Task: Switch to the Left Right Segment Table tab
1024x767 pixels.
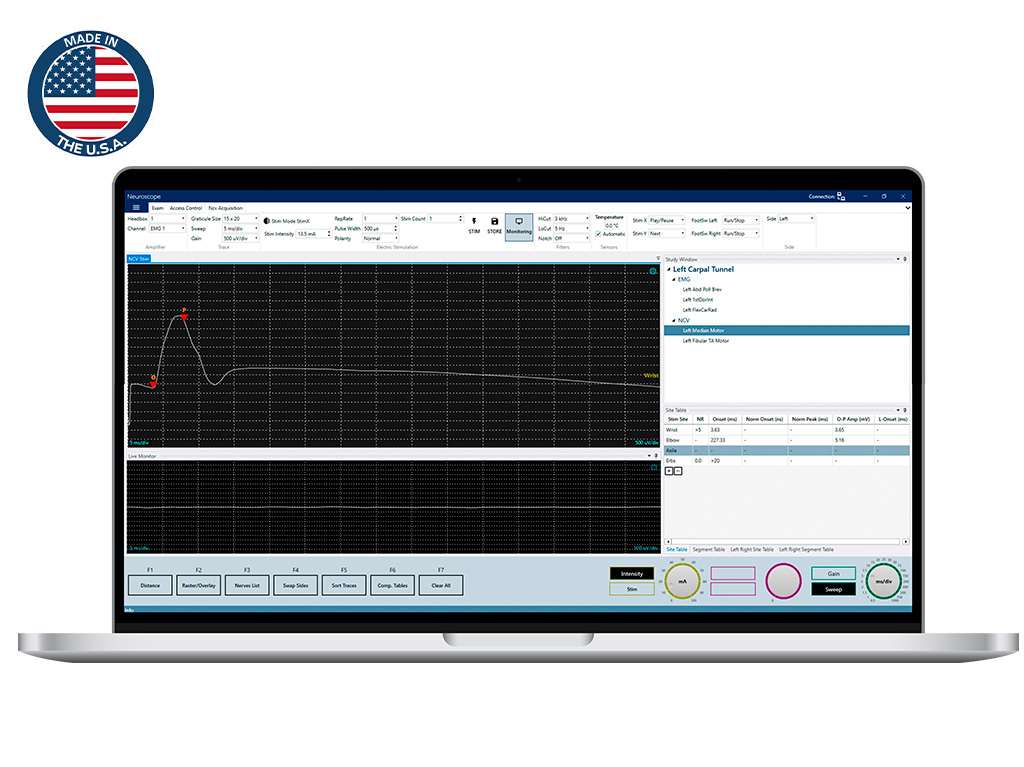Action: click(x=807, y=549)
